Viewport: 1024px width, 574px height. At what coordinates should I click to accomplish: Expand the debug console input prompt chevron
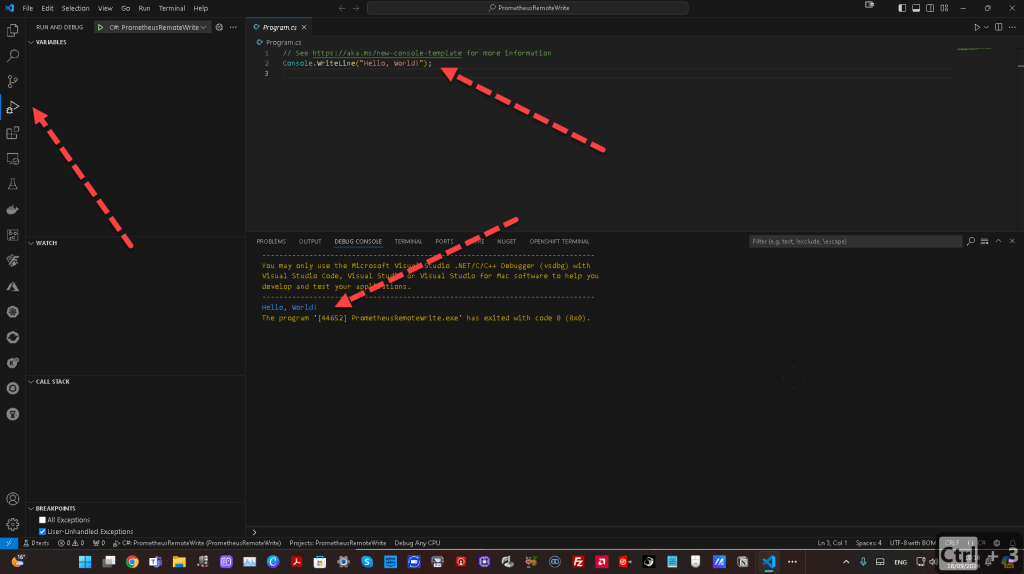[255, 532]
